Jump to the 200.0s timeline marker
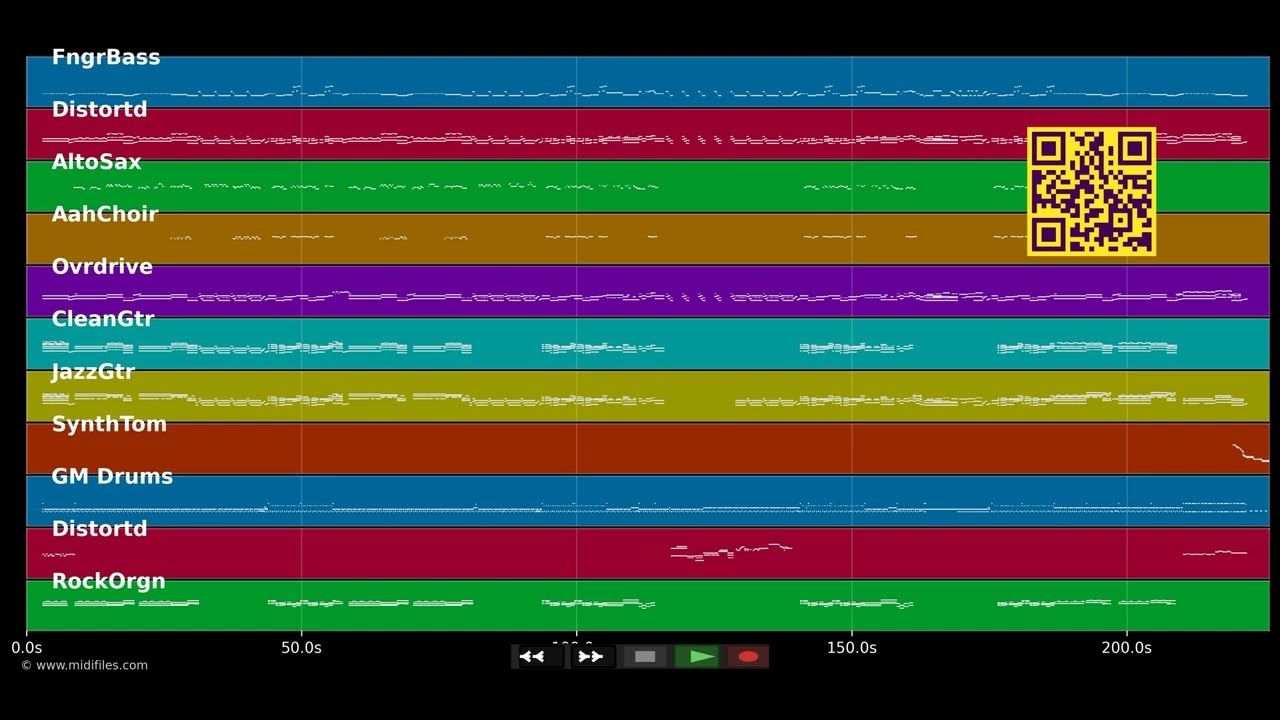This screenshot has width=1280, height=720. click(x=1127, y=648)
